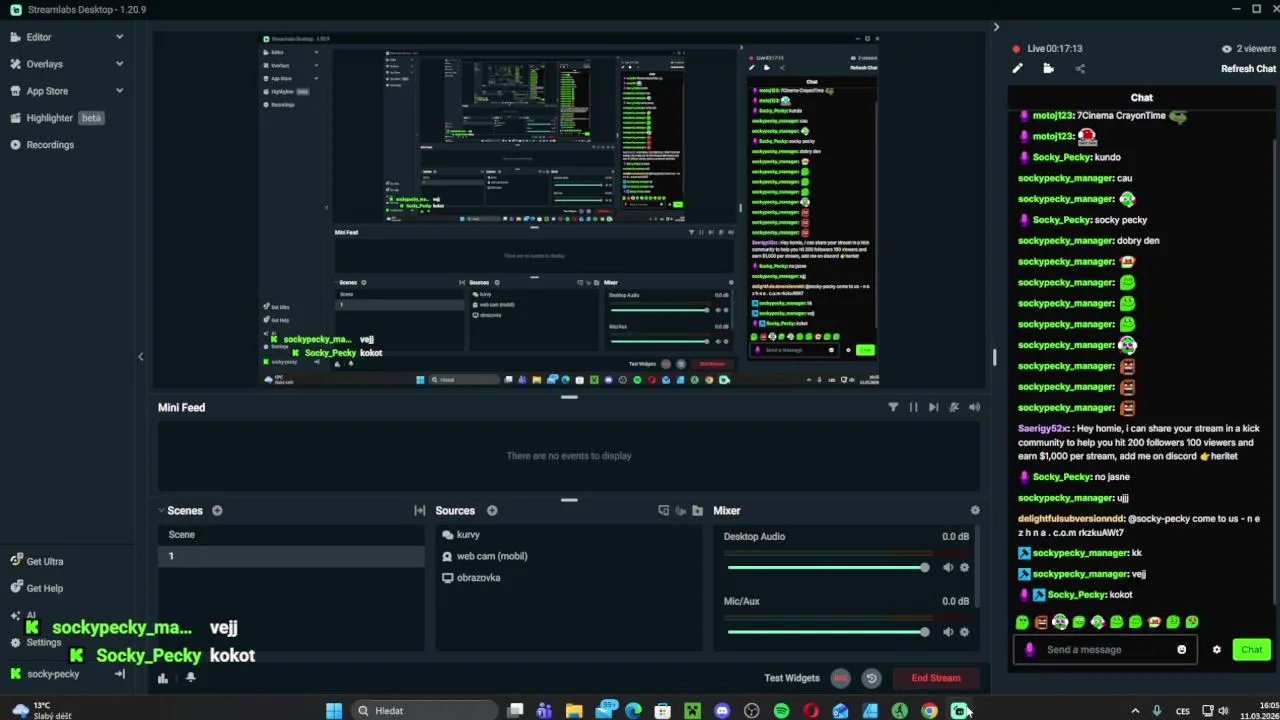Add a new scene with plus icon
1280x720 pixels.
pyautogui.click(x=217, y=511)
